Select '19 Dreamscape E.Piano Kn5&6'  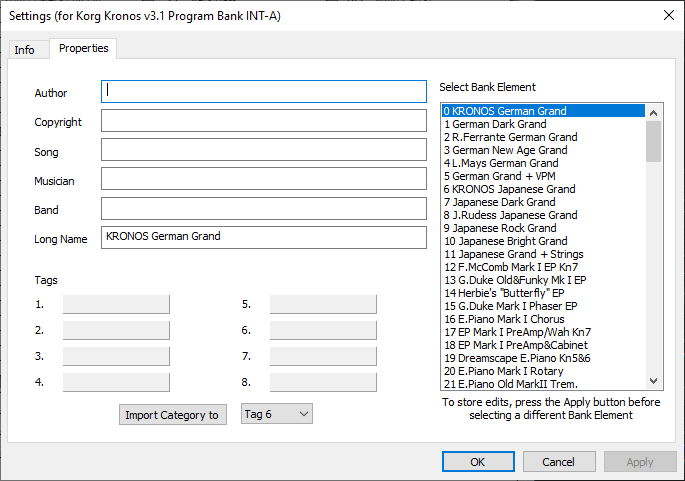pos(543,358)
